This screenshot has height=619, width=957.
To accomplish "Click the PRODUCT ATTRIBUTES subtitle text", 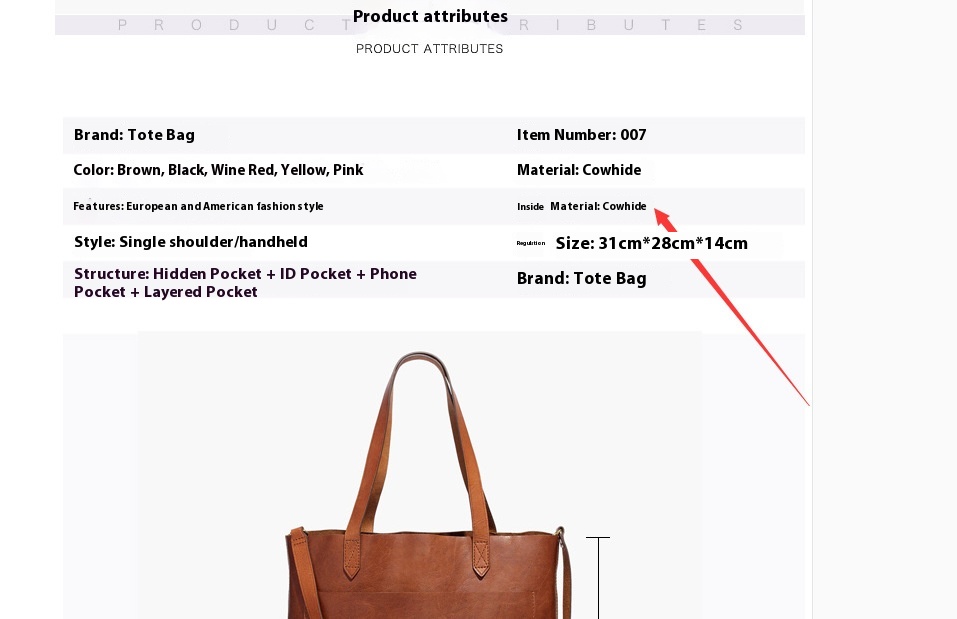I will [429, 49].
